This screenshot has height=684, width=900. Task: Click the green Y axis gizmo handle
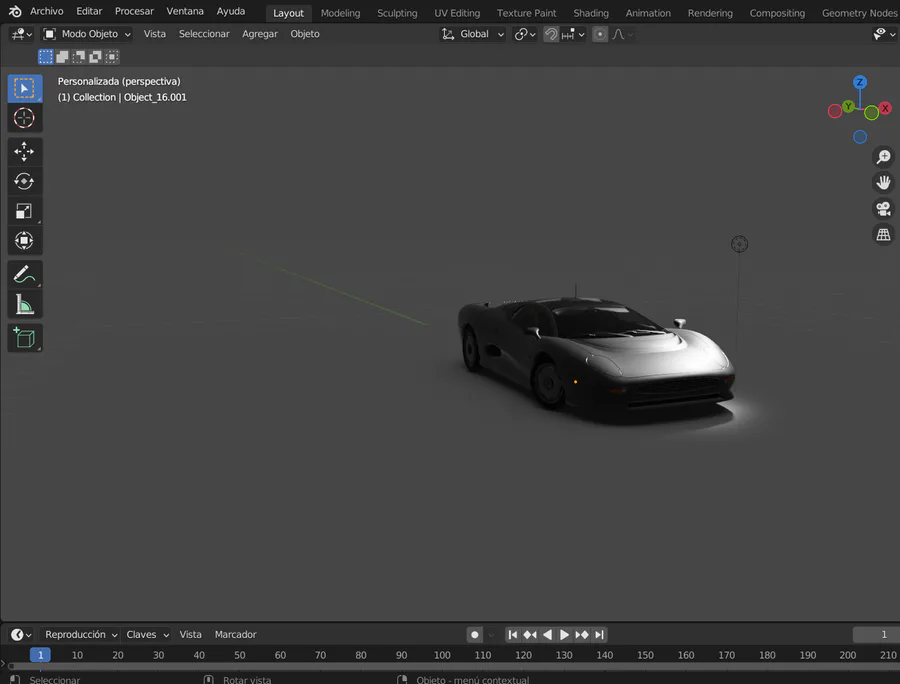point(848,106)
